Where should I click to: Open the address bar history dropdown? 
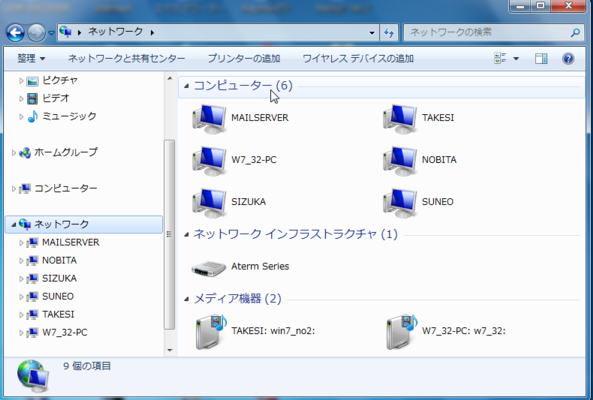click(x=372, y=33)
